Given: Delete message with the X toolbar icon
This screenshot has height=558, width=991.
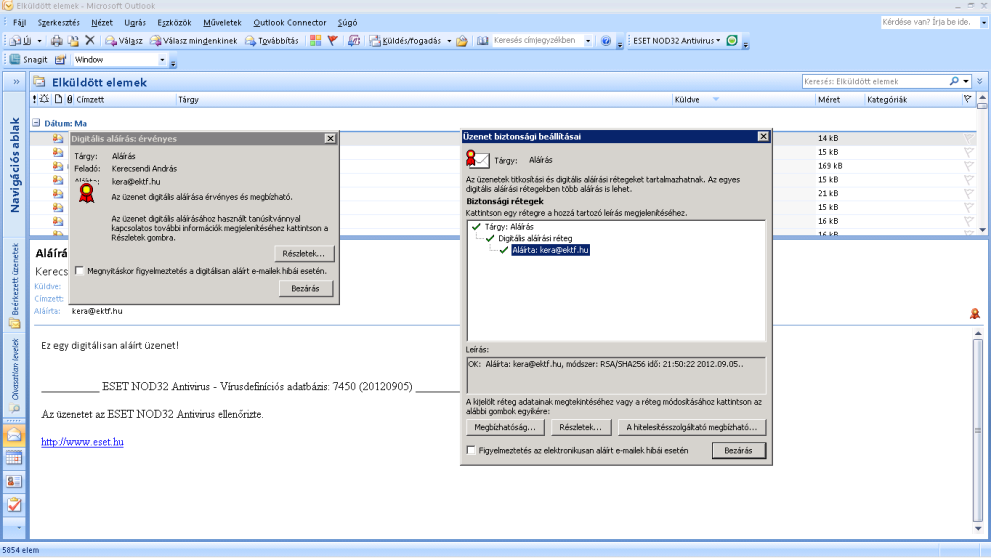Looking at the screenshot, I should pyautogui.click(x=90, y=40).
